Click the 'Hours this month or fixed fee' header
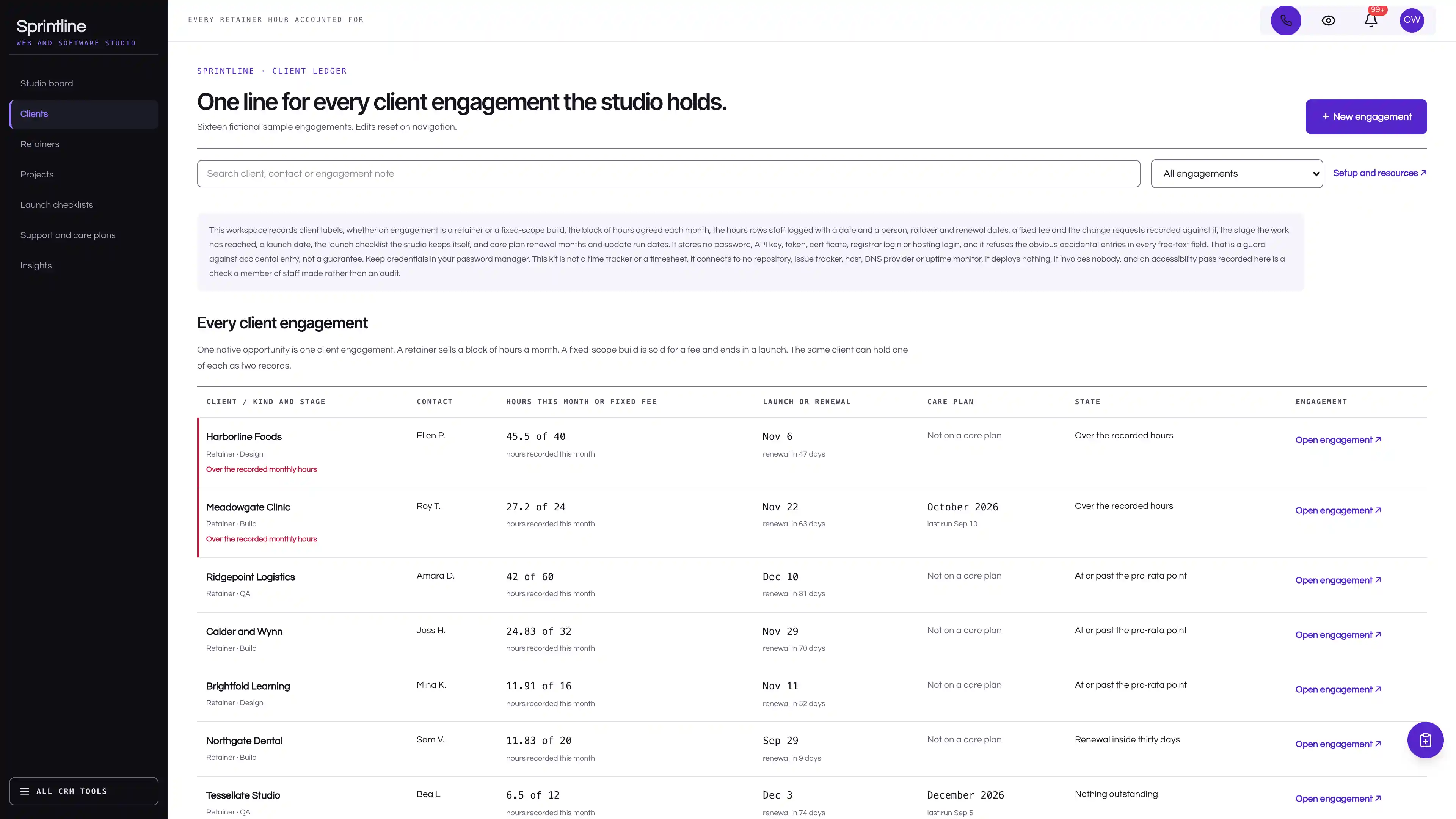1456x819 pixels. 581,402
